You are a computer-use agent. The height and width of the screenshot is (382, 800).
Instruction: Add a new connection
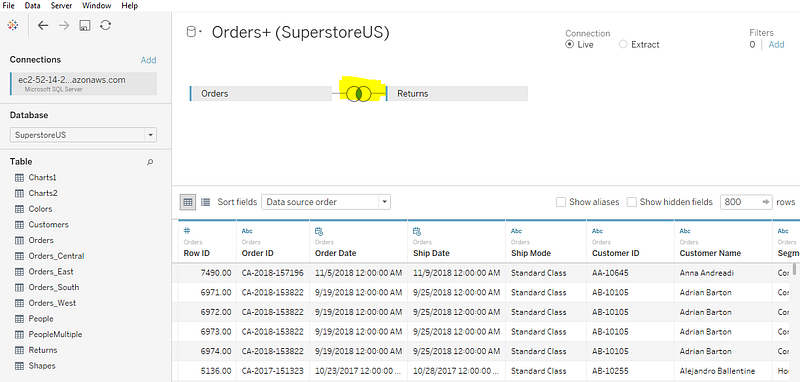(x=148, y=60)
